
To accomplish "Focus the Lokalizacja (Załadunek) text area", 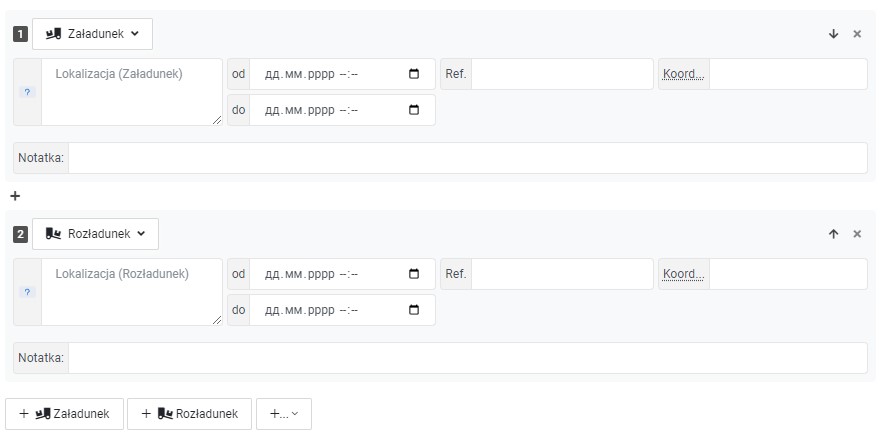I will tap(132, 92).
